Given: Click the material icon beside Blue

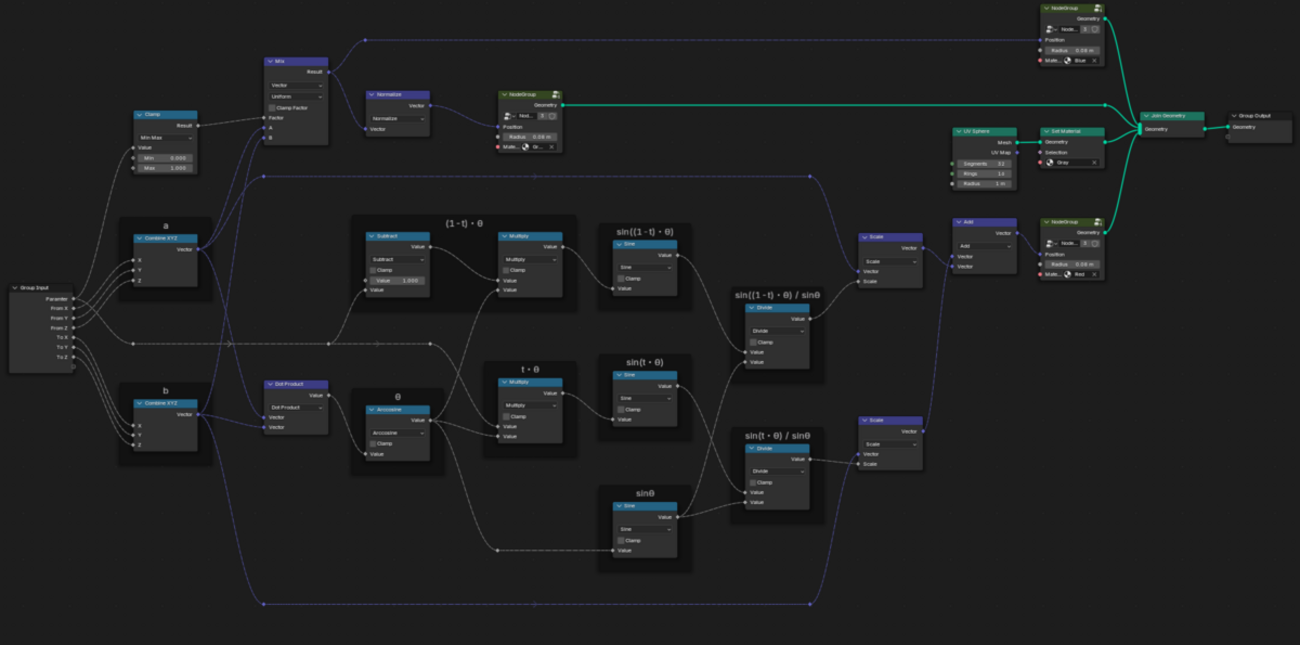Looking at the screenshot, I should (1069, 60).
